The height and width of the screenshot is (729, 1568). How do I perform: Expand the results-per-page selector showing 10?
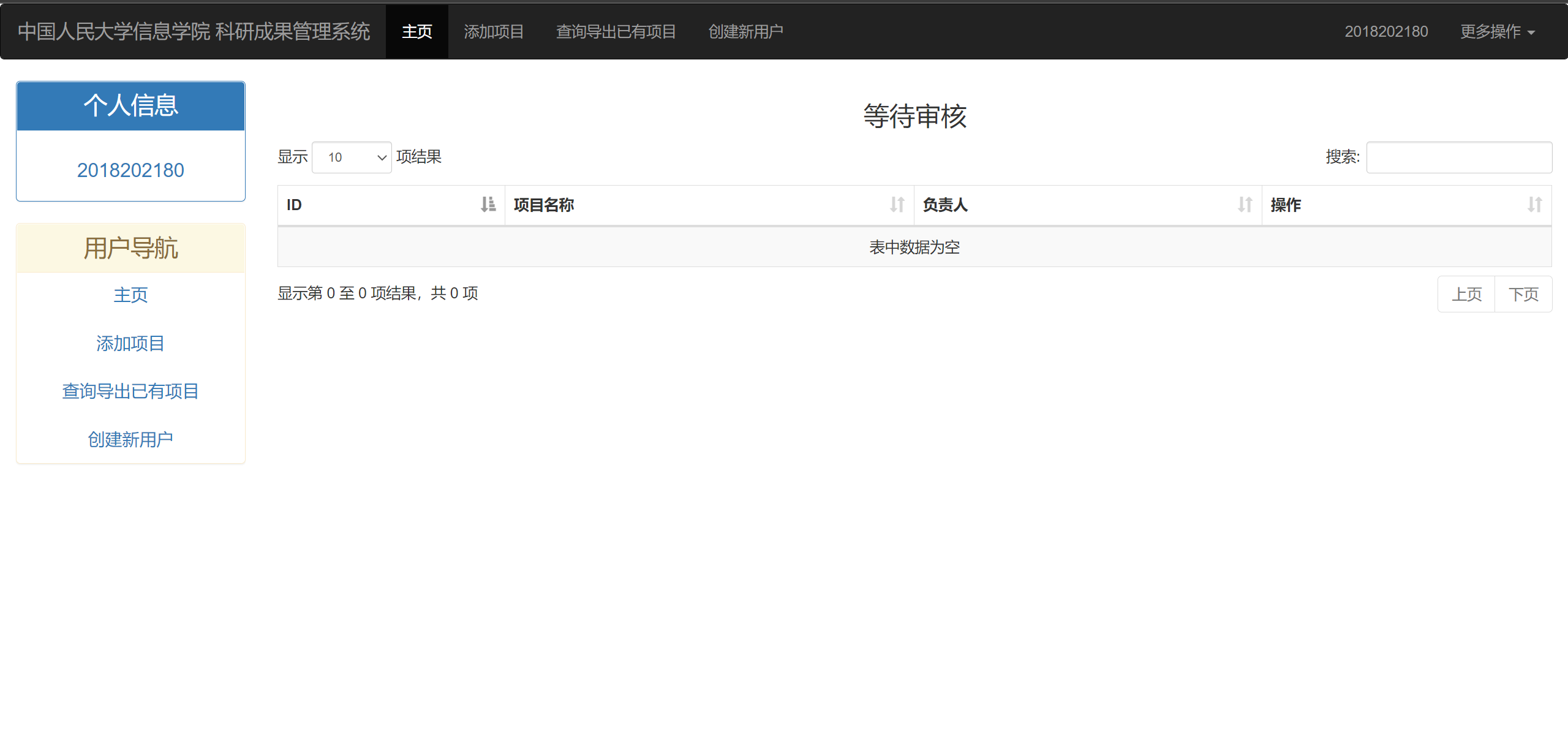352,157
